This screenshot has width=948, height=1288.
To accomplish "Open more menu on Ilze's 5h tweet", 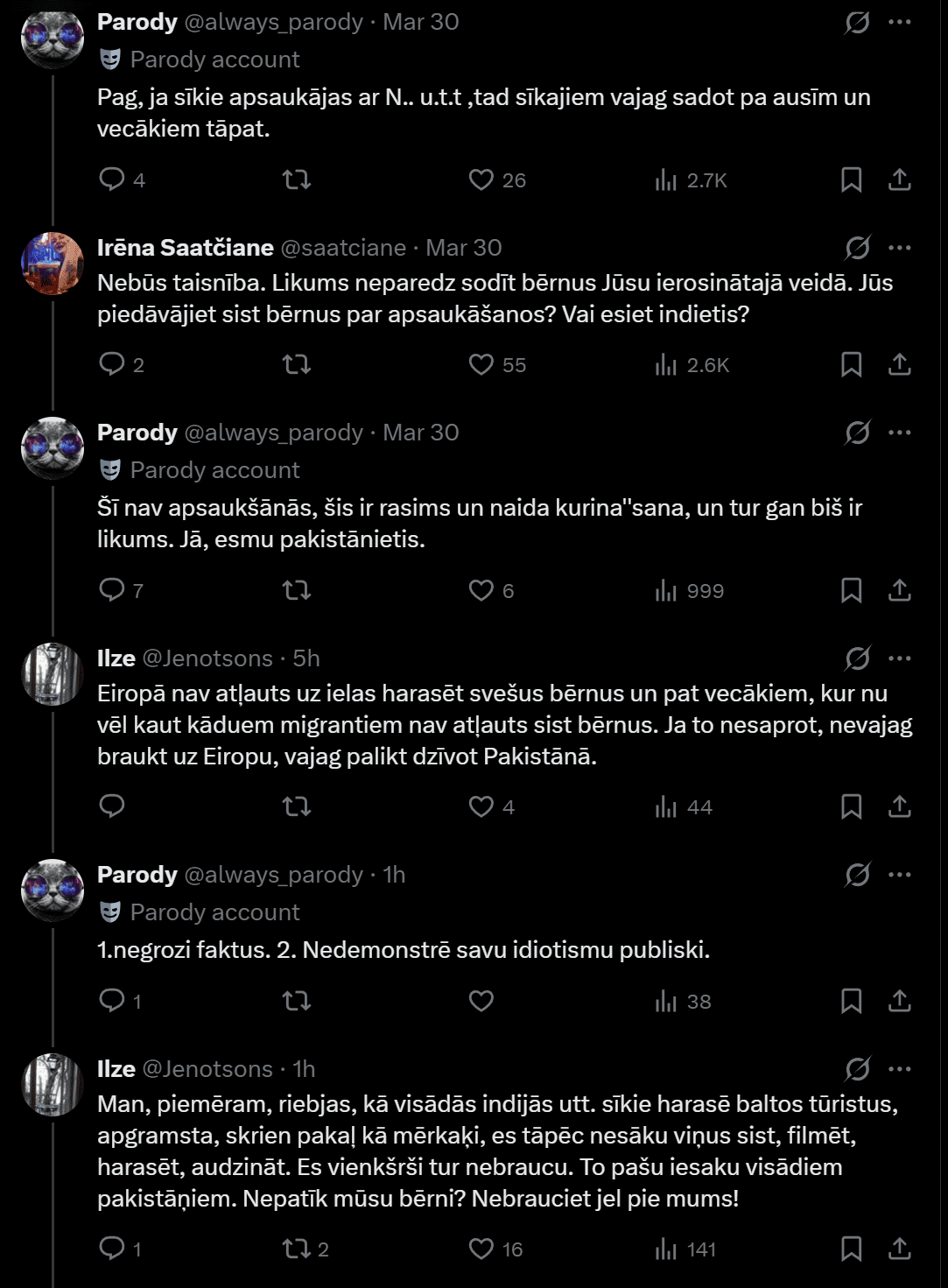I will (900, 658).
